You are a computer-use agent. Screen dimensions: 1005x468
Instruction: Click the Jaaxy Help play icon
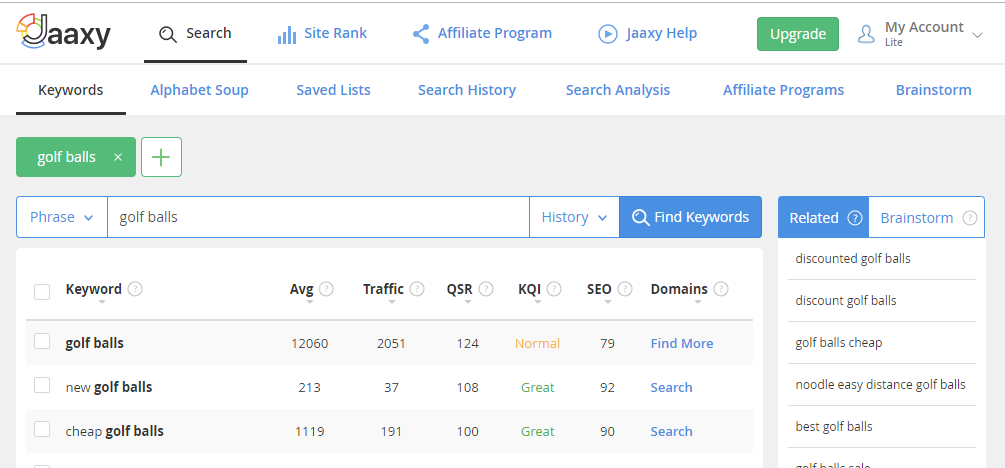tap(608, 34)
